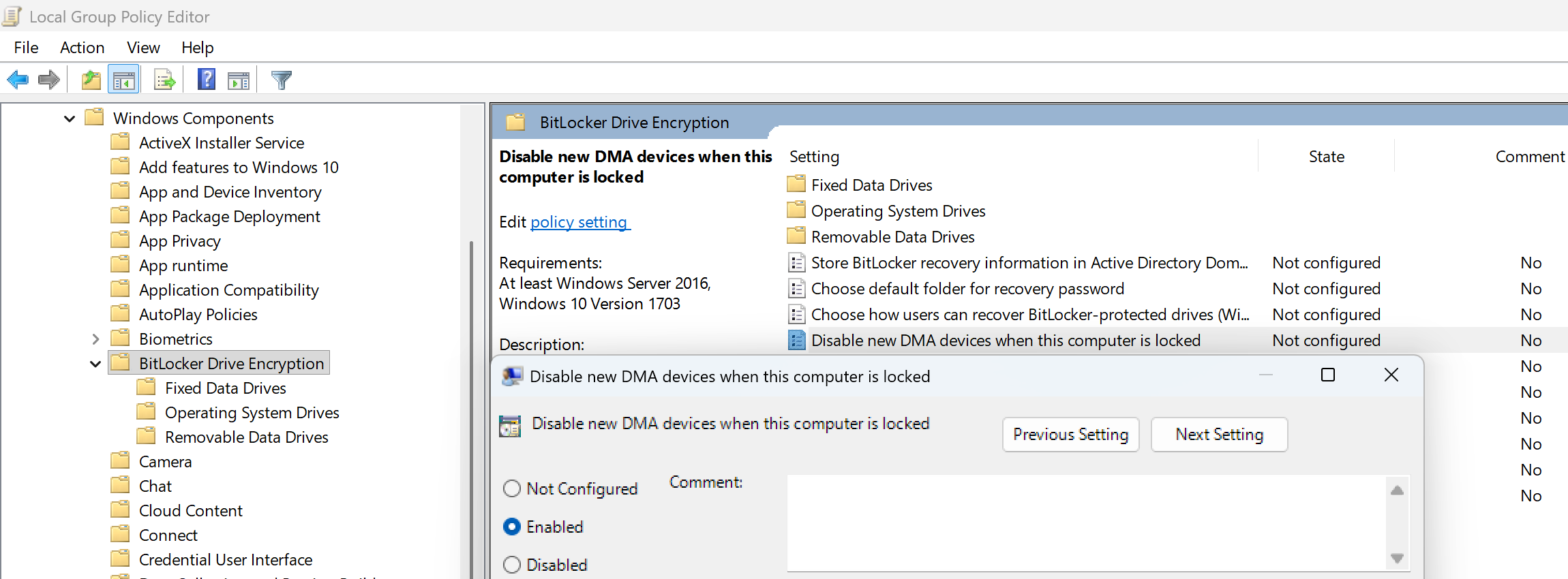Select Operating System Drives in the tree

[252, 413]
